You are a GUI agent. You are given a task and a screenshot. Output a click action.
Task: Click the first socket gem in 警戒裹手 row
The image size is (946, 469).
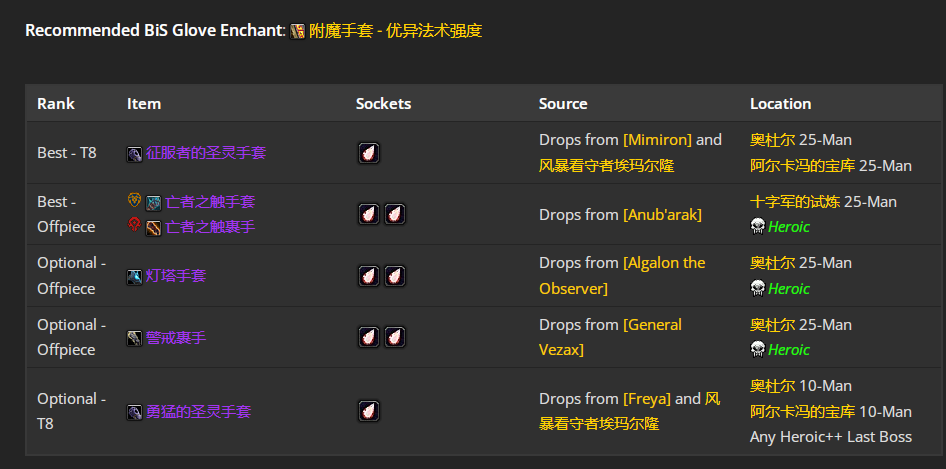pyautogui.click(x=369, y=337)
